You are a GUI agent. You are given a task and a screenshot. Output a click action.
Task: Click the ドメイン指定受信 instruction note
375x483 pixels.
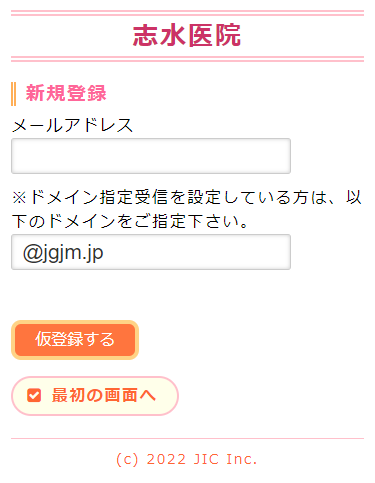pyautogui.click(x=187, y=209)
